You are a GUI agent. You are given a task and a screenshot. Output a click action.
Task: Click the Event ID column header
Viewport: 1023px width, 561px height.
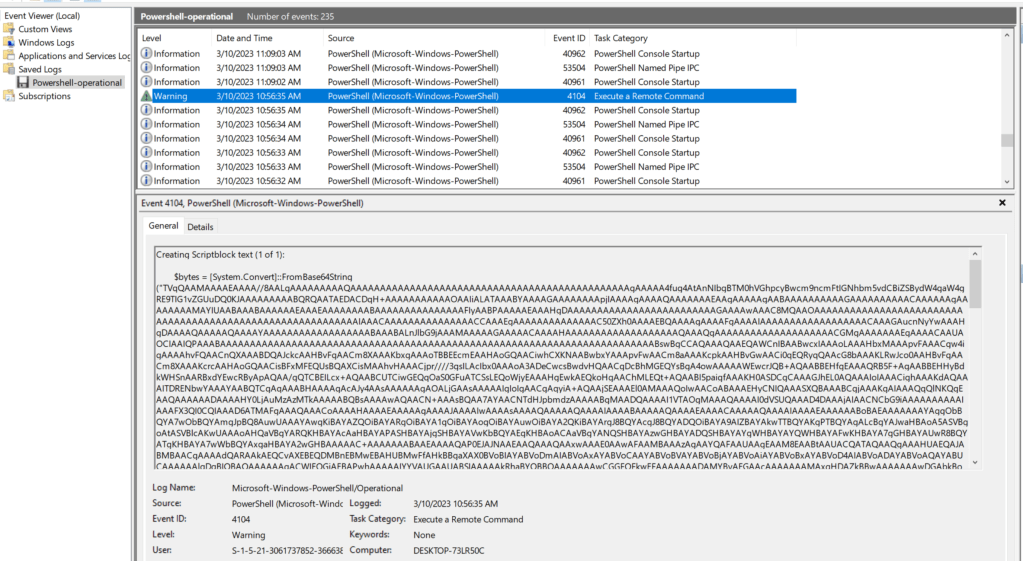click(568, 38)
